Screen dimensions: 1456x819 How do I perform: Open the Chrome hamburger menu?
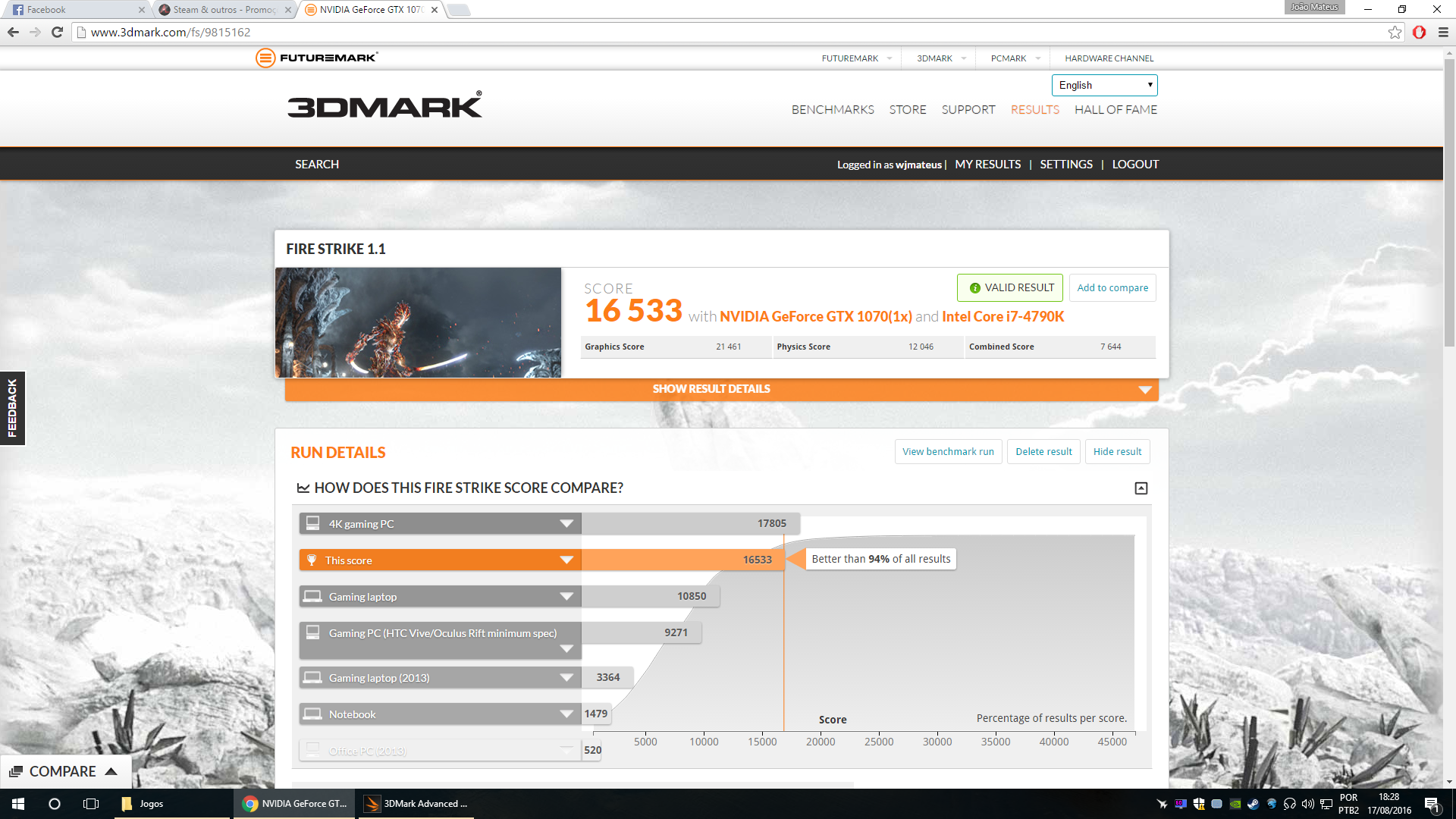1443,32
